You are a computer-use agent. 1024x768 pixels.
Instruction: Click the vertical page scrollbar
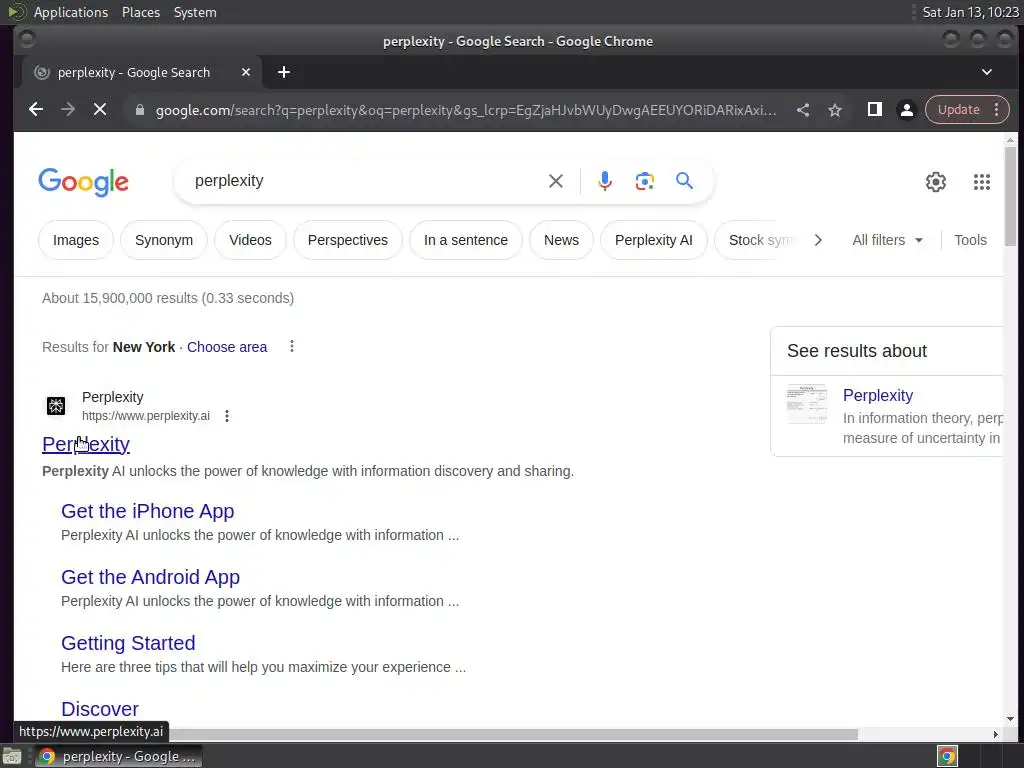[1010, 197]
